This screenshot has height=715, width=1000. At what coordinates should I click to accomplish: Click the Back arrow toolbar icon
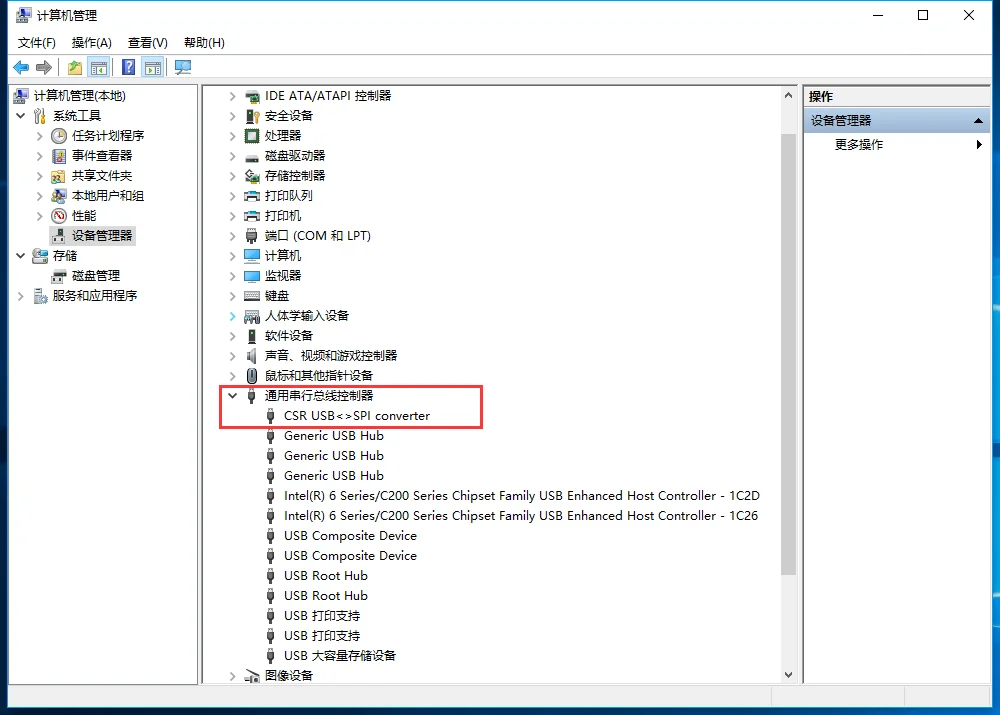coord(21,67)
